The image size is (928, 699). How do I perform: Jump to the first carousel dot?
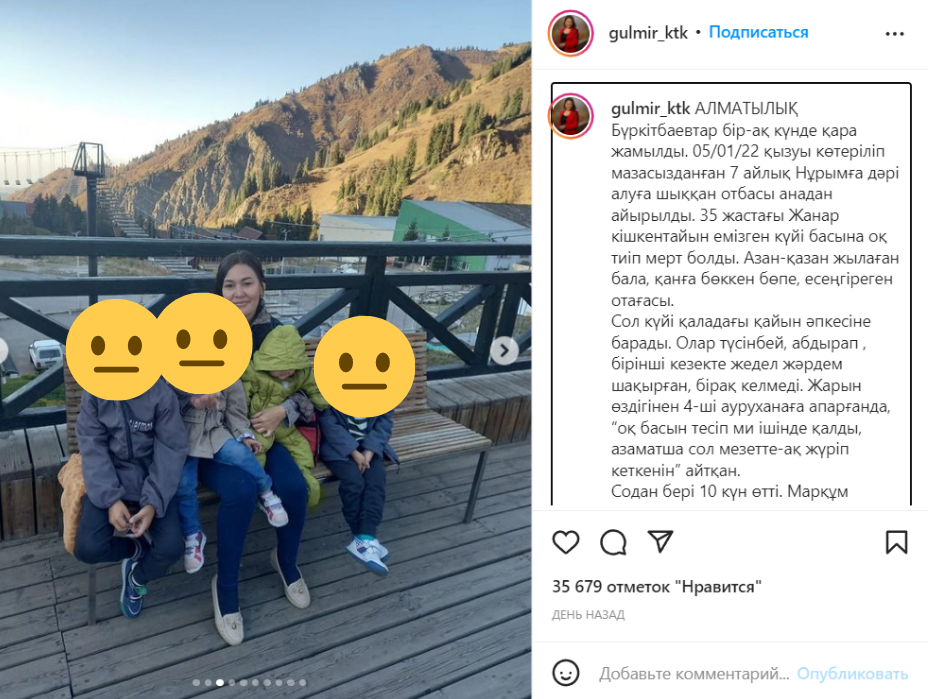pos(196,682)
